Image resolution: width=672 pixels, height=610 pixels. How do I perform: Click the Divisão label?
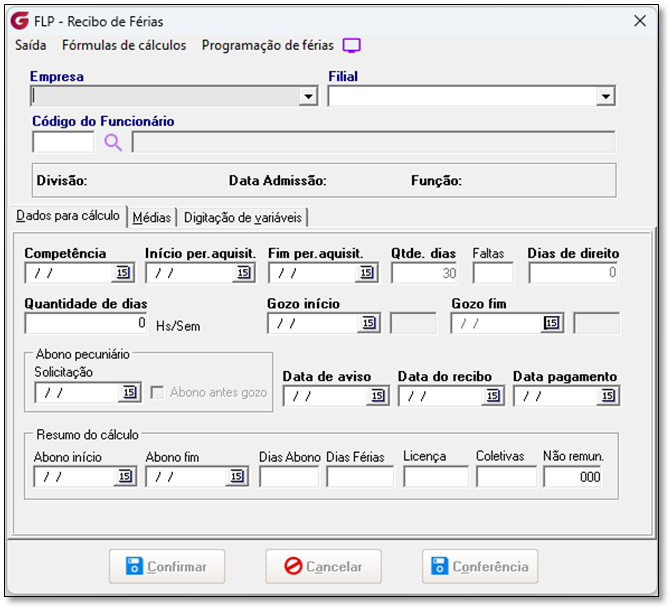point(62,180)
